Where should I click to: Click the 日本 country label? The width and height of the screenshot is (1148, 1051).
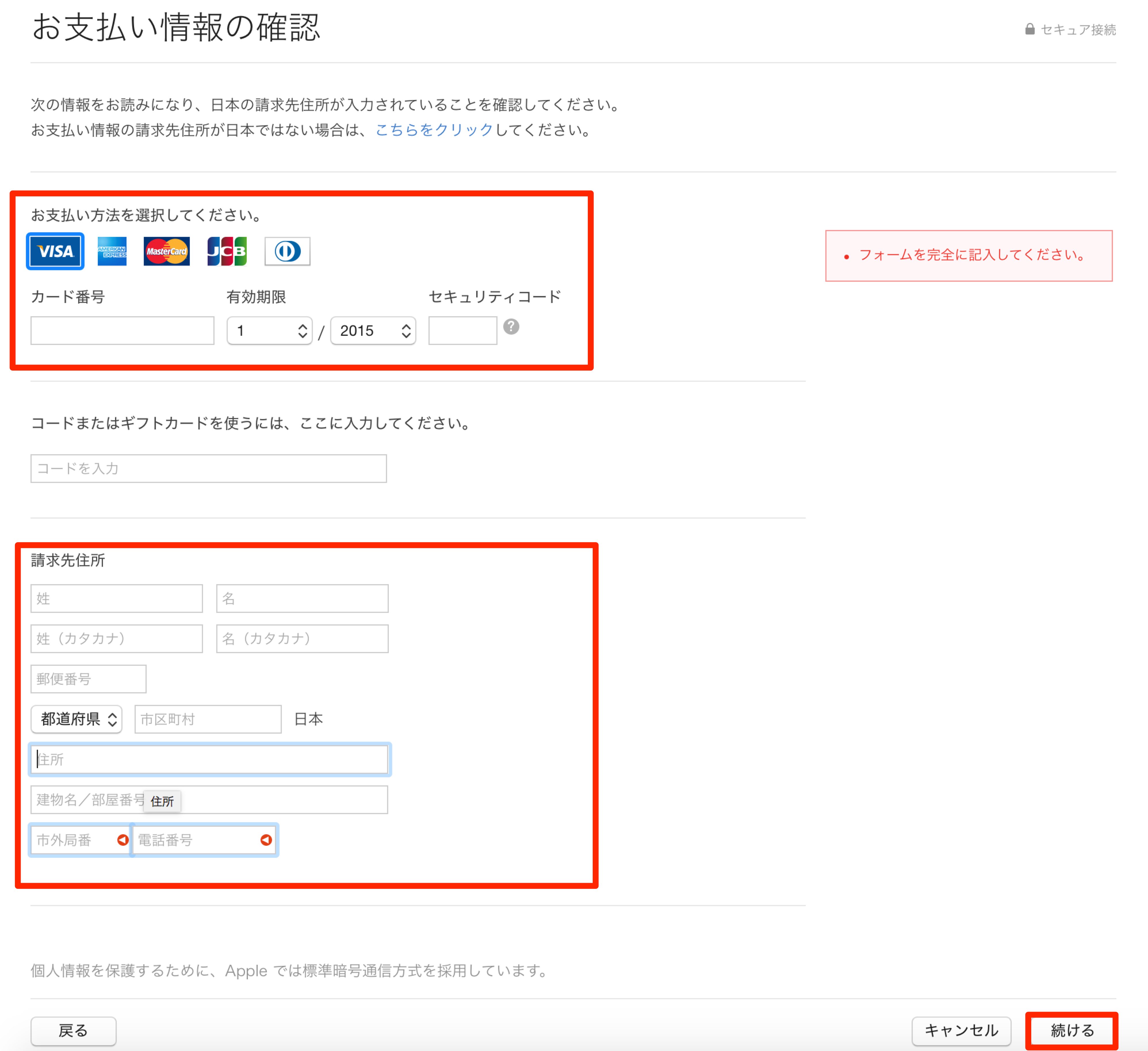pos(309,719)
